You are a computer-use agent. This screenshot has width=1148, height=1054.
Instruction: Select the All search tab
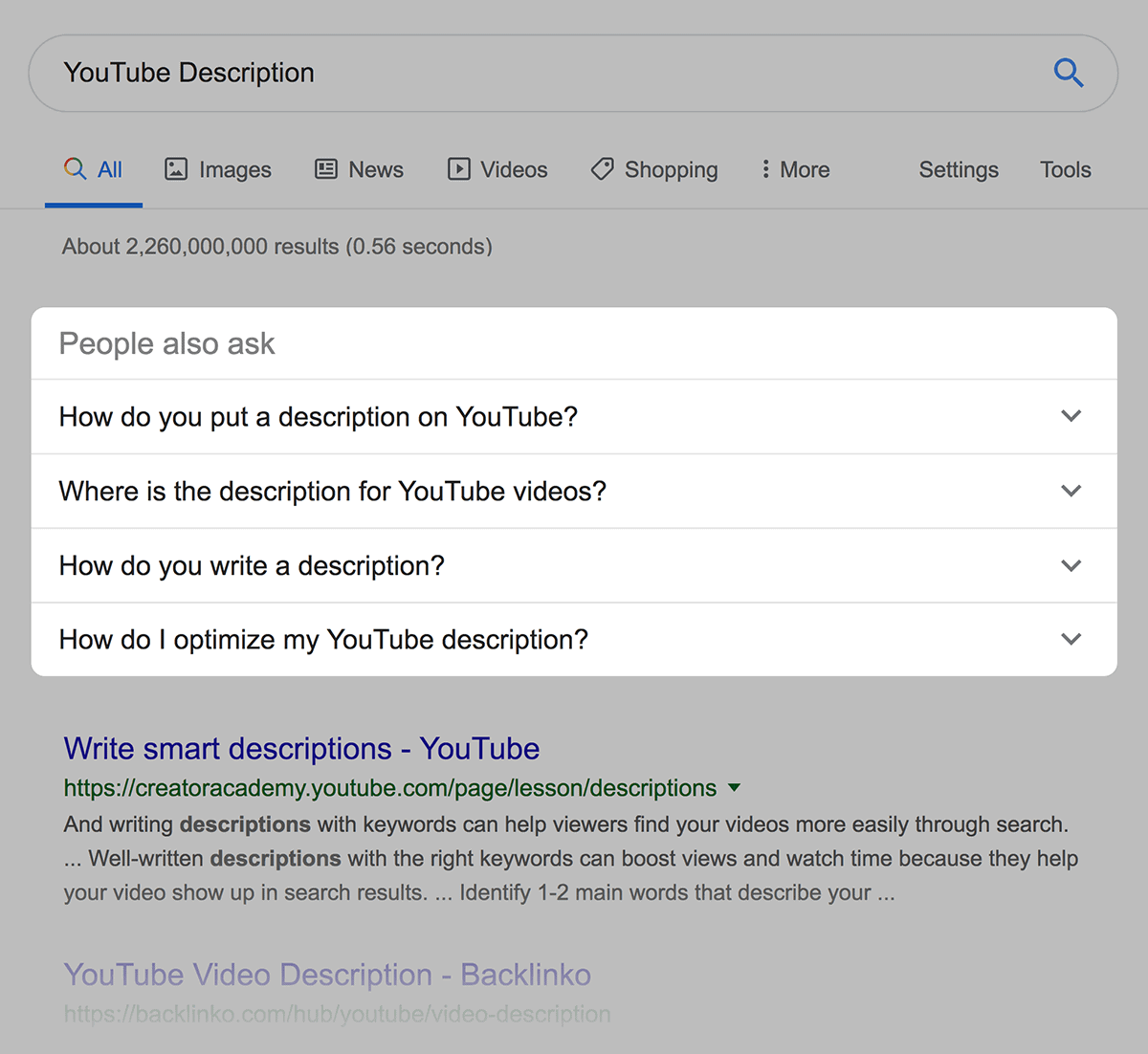94,170
